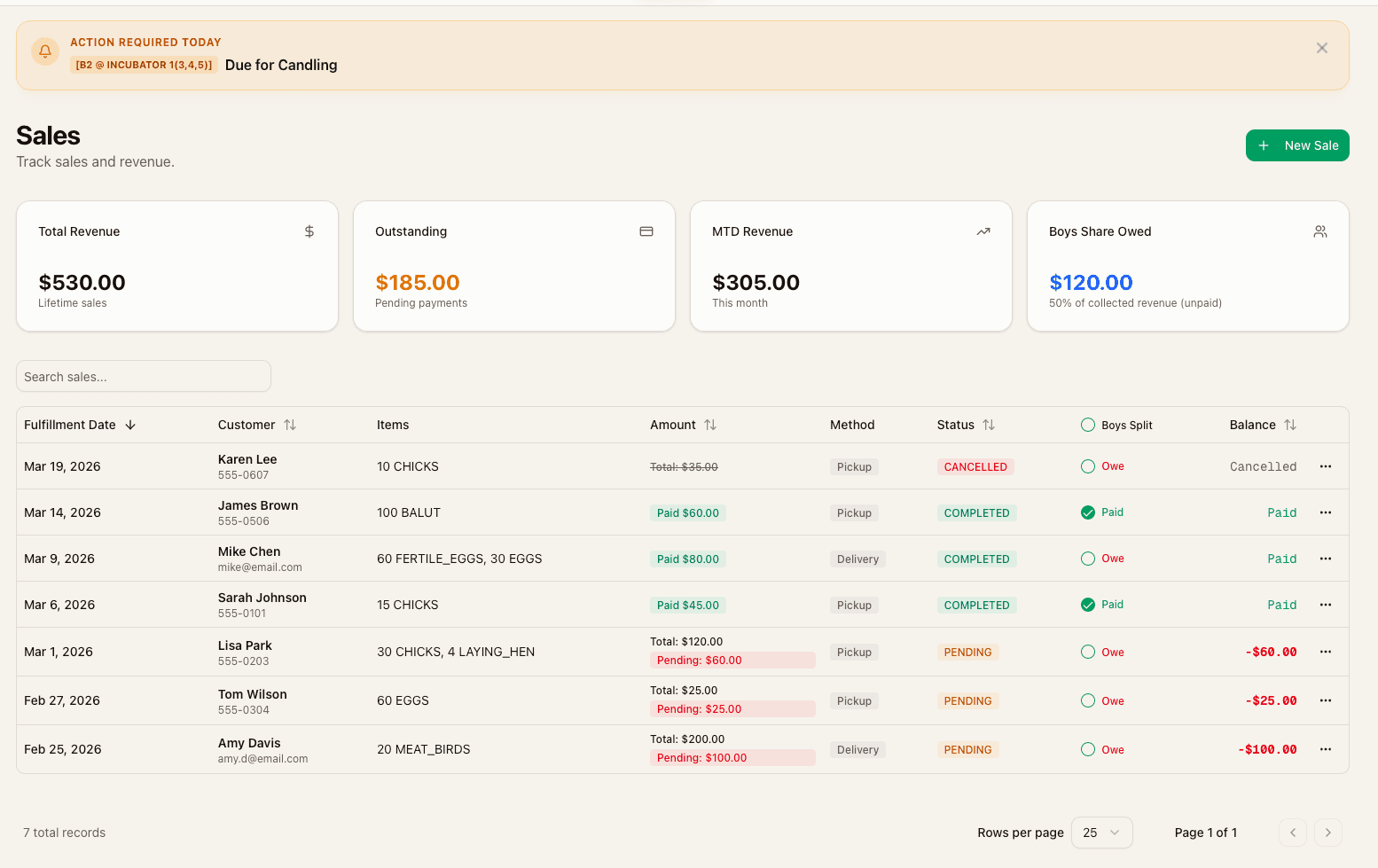Toggle the Paid checkmark on Sarah Johnson's row
Image resolution: width=1378 pixels, height=868 pixels.
click(x=1087, y=605)
